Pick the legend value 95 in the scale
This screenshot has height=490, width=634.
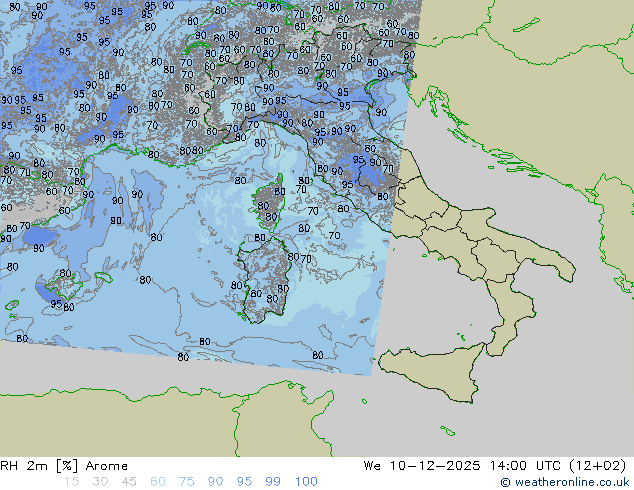point(244,482)
